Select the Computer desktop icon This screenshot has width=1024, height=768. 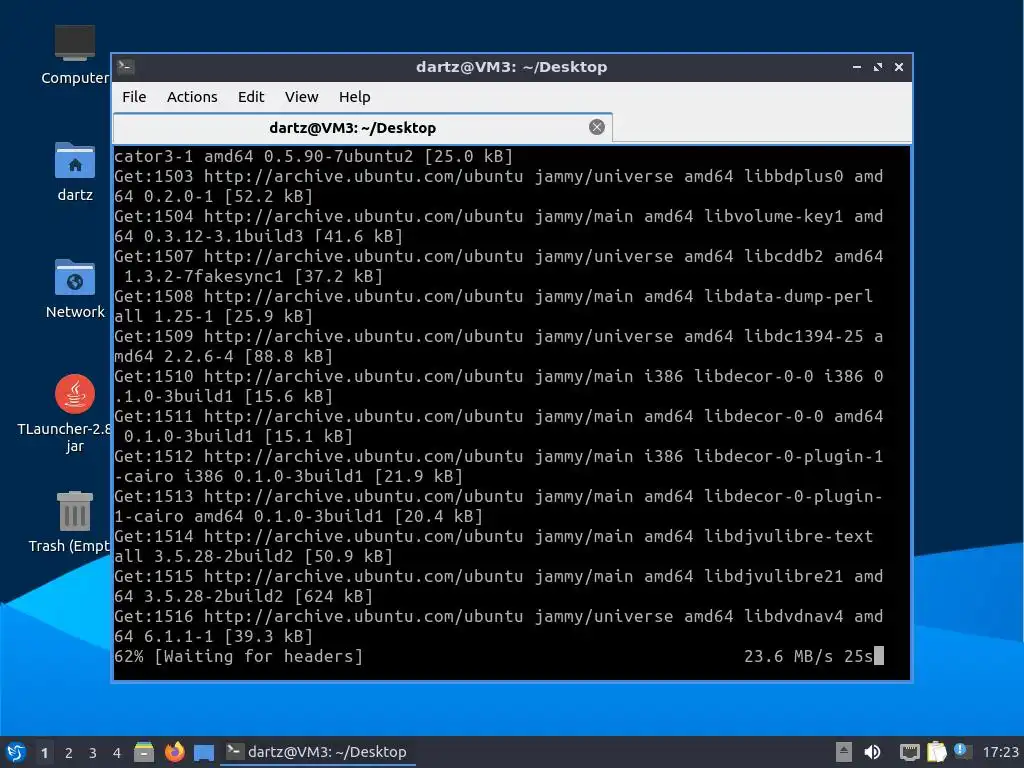75,55
